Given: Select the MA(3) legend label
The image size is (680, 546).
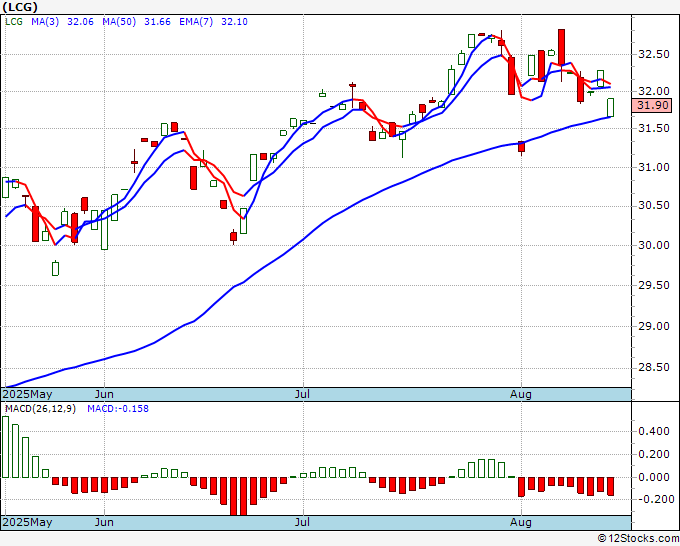Looking at the screenshot, I should tap(45, 22).
